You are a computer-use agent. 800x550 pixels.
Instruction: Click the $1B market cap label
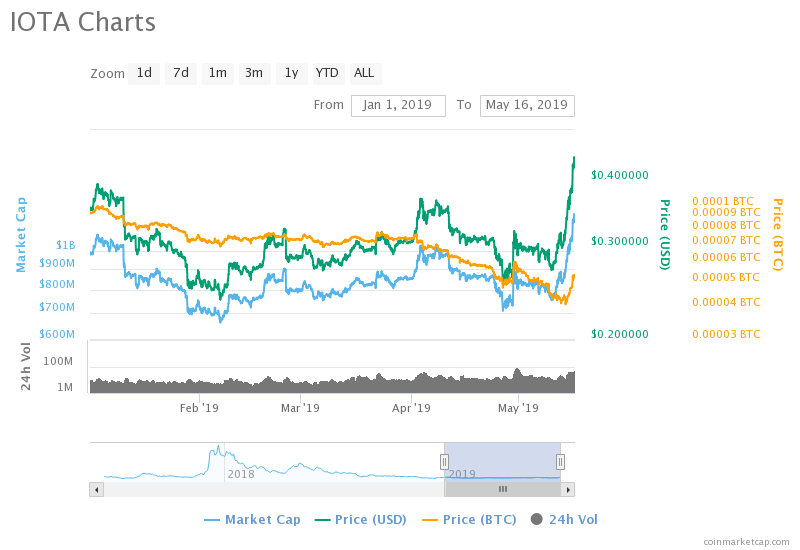tap(66, 245)
